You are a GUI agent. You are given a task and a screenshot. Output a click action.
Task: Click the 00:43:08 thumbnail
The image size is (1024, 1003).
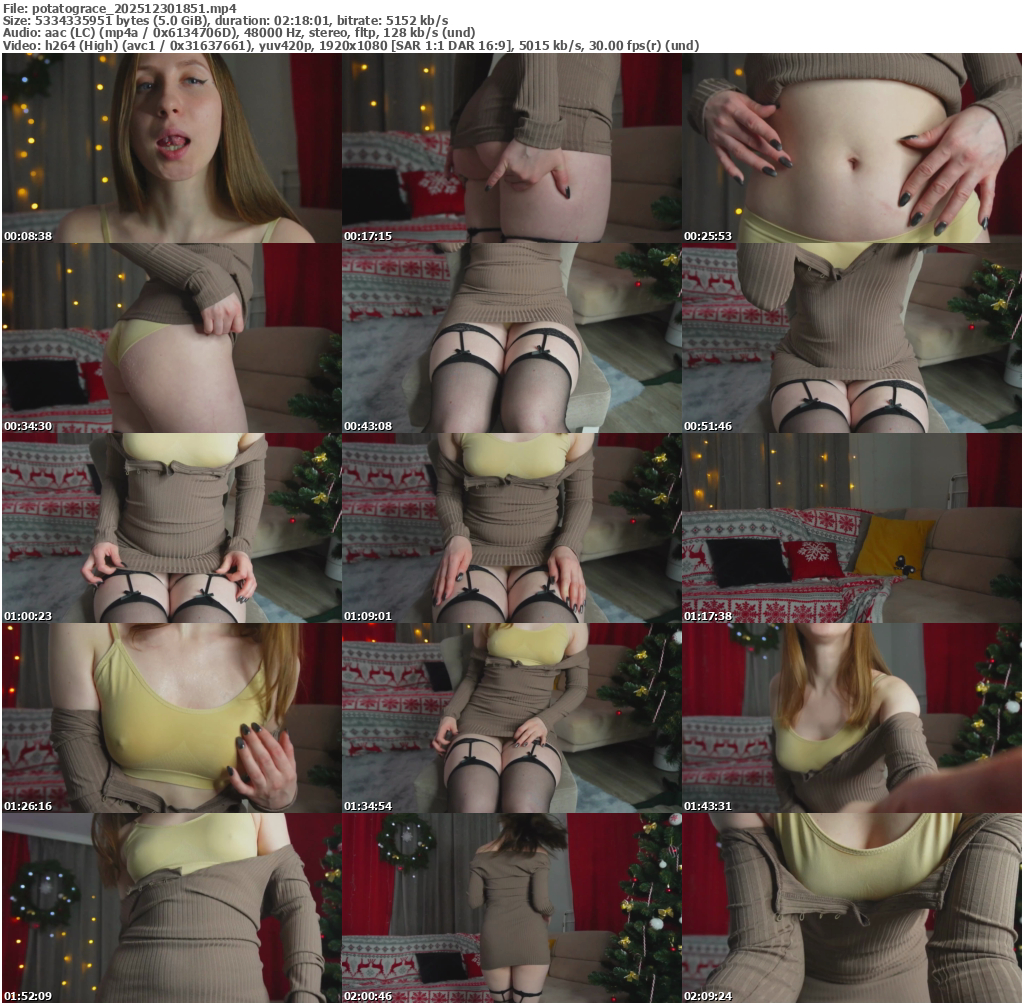511,338
